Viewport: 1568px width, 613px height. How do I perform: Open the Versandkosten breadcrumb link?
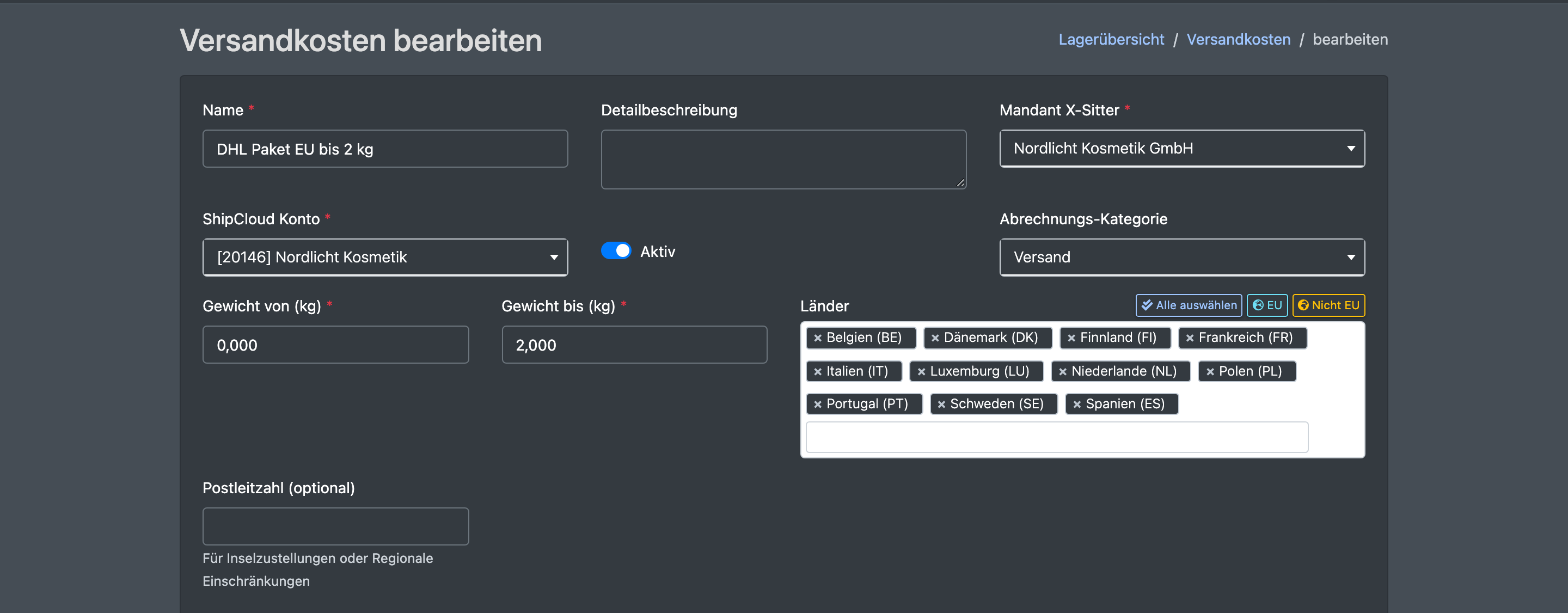(1239, 40)
